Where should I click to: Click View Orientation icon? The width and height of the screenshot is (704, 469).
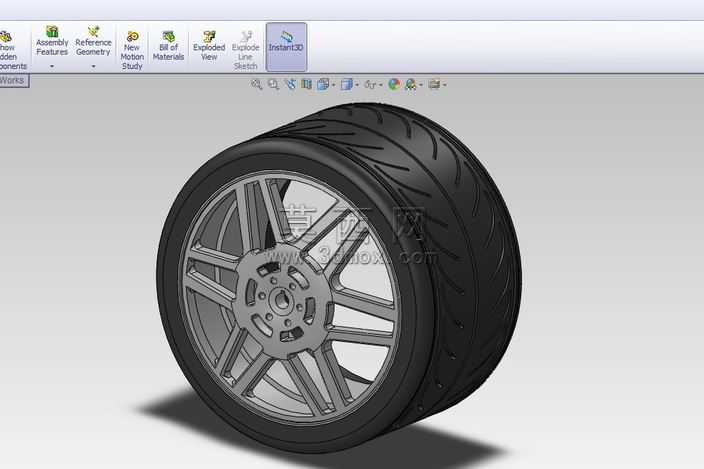[323, 84]
